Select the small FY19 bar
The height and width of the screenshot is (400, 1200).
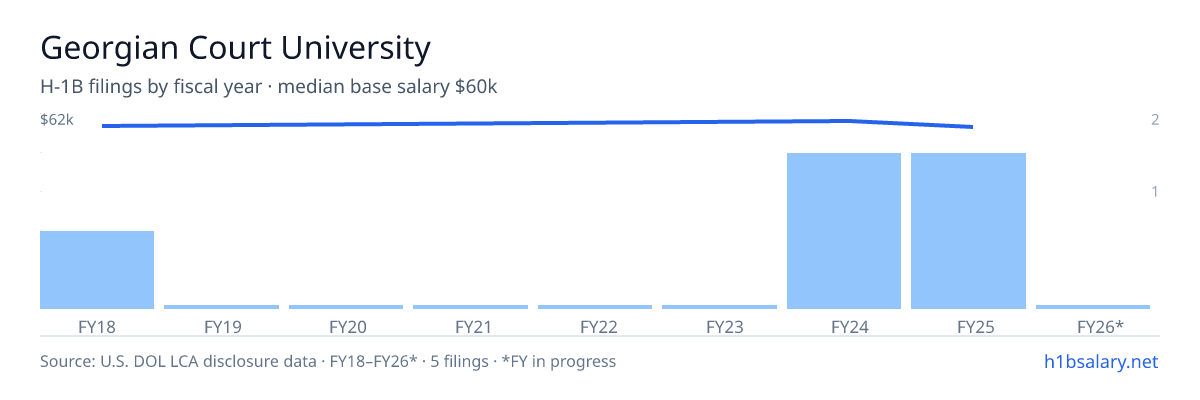[221, 307]
